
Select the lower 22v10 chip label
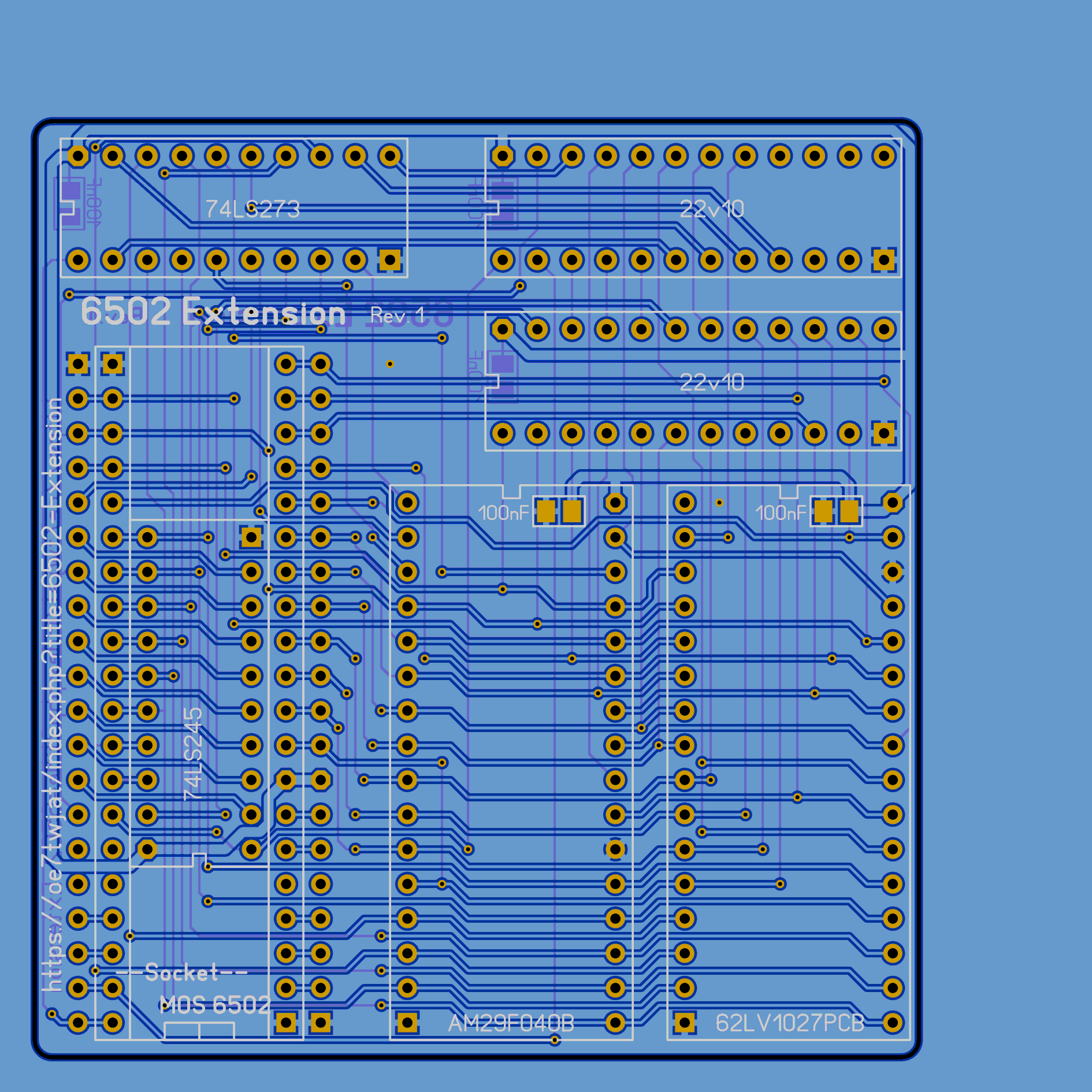click(x=711, y=382)
